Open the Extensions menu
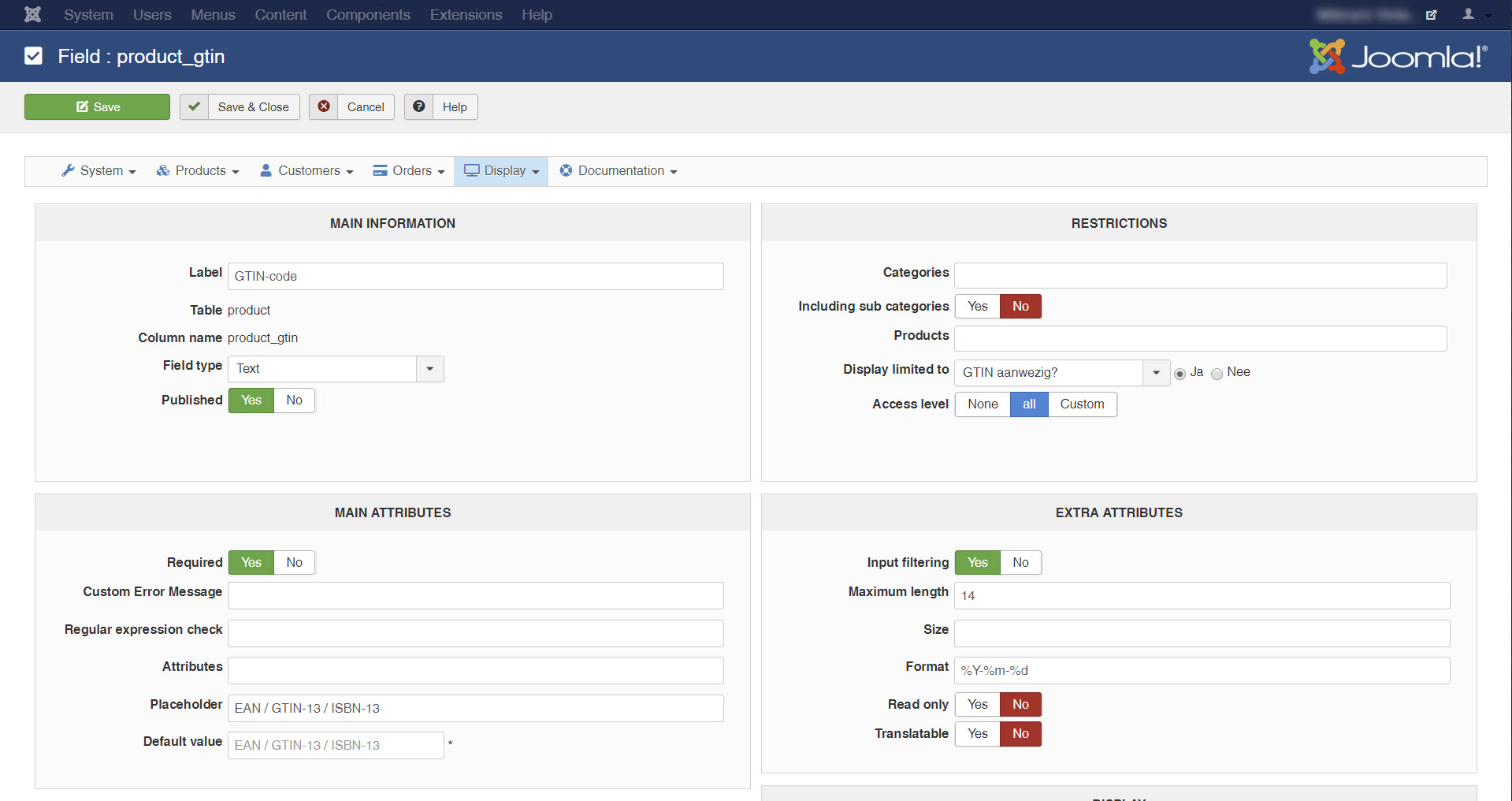The image size is (1512, 801). (x=466, y=15)
